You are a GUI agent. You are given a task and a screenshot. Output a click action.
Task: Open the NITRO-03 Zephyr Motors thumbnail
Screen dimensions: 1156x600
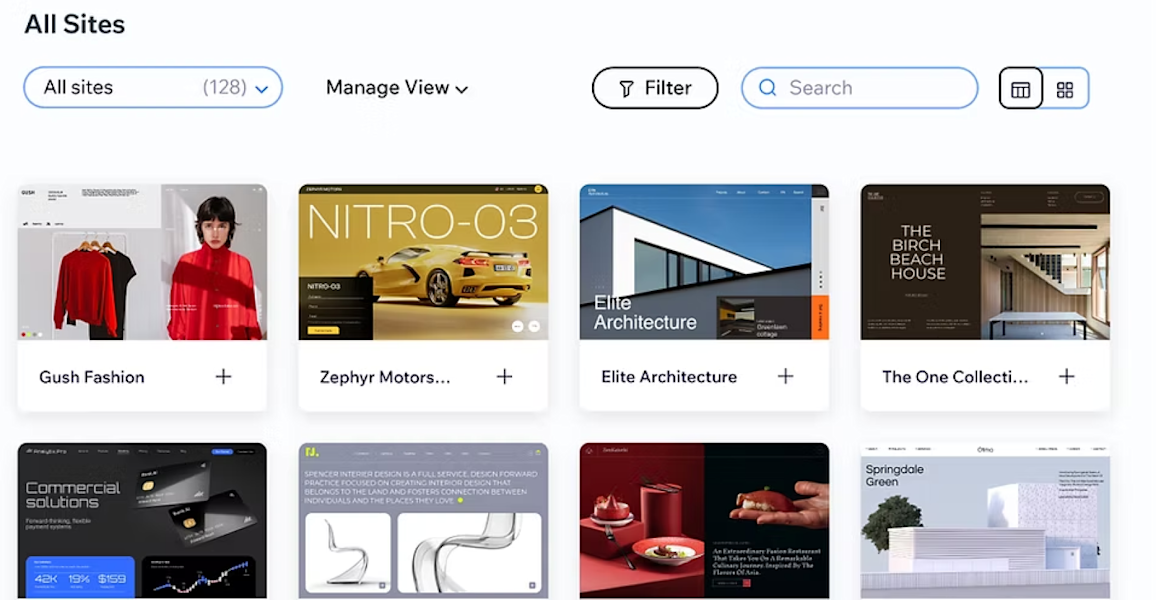point(423,262)
